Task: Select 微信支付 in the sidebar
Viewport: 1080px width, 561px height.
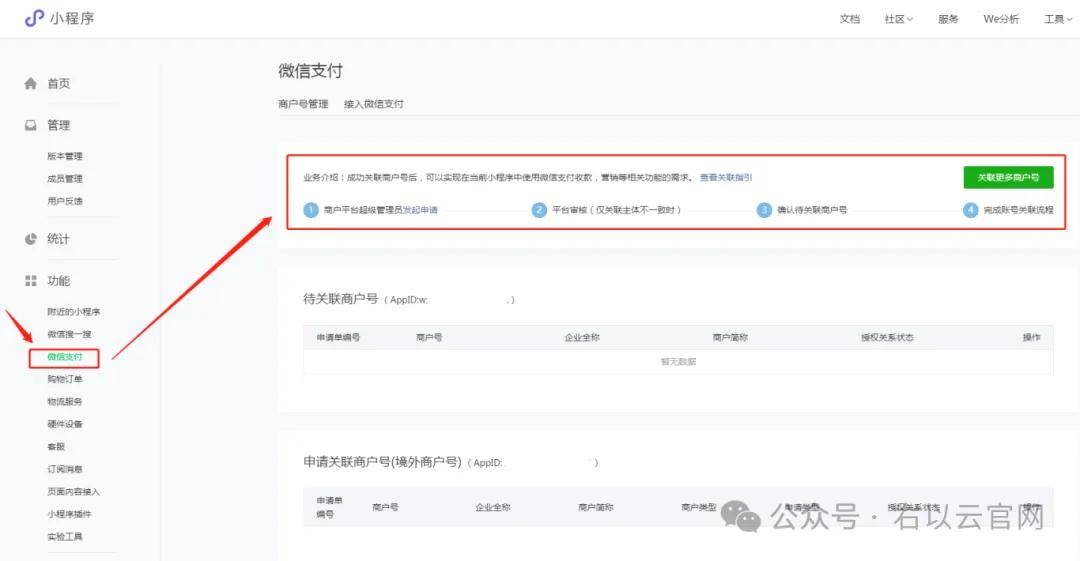Action: (65, 357)
